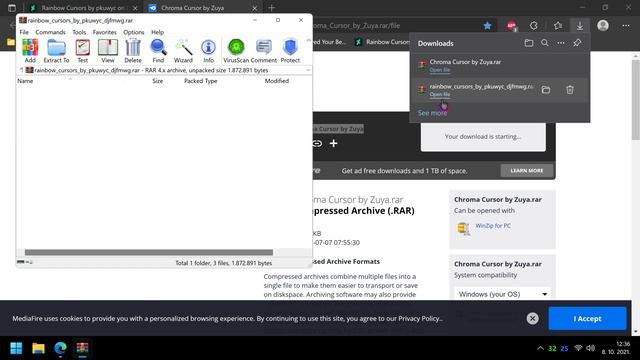
Task: Open the ad blocker extension icon
Action: tap(511, 26)
